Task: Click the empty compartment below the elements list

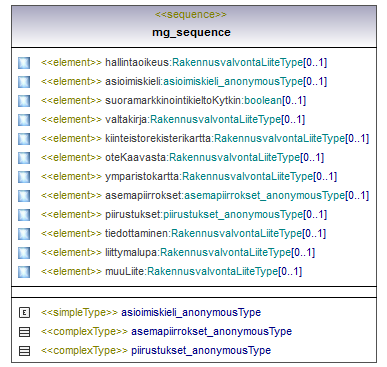Action: tap(194, 292)
